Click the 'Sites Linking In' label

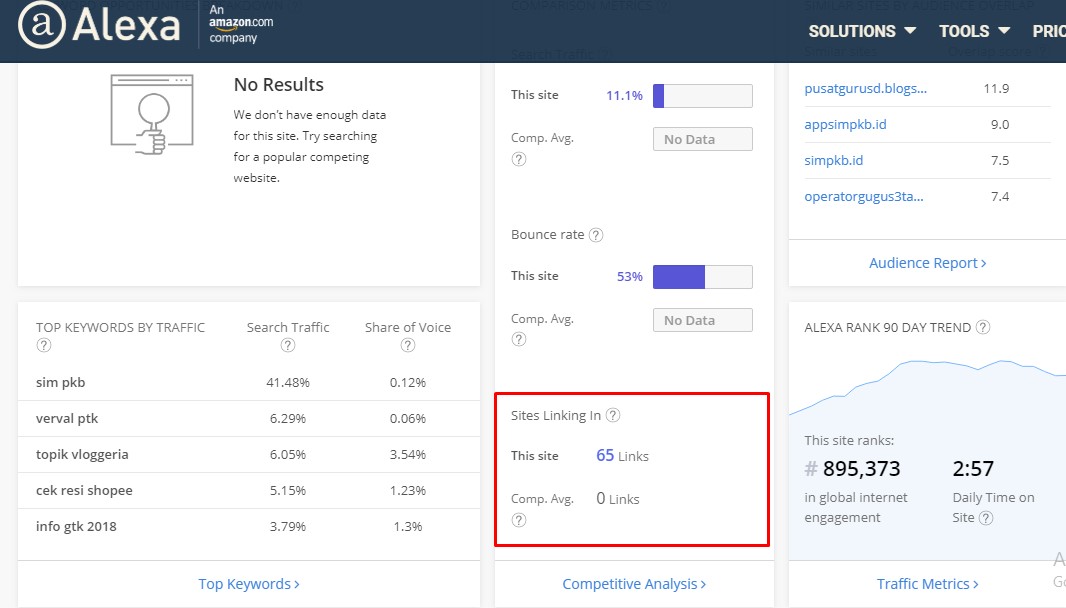tap(555, 416)
